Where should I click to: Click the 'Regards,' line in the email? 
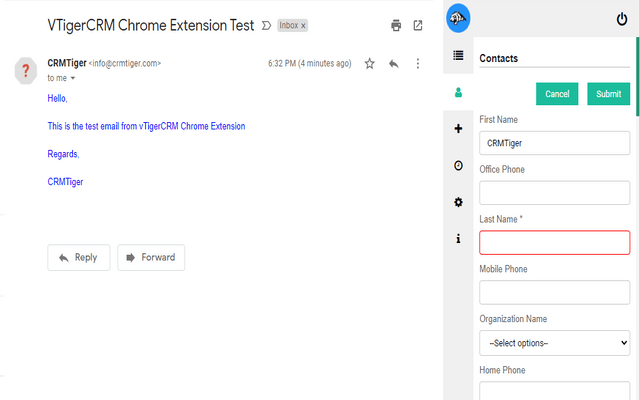click(x=63, y=154)
